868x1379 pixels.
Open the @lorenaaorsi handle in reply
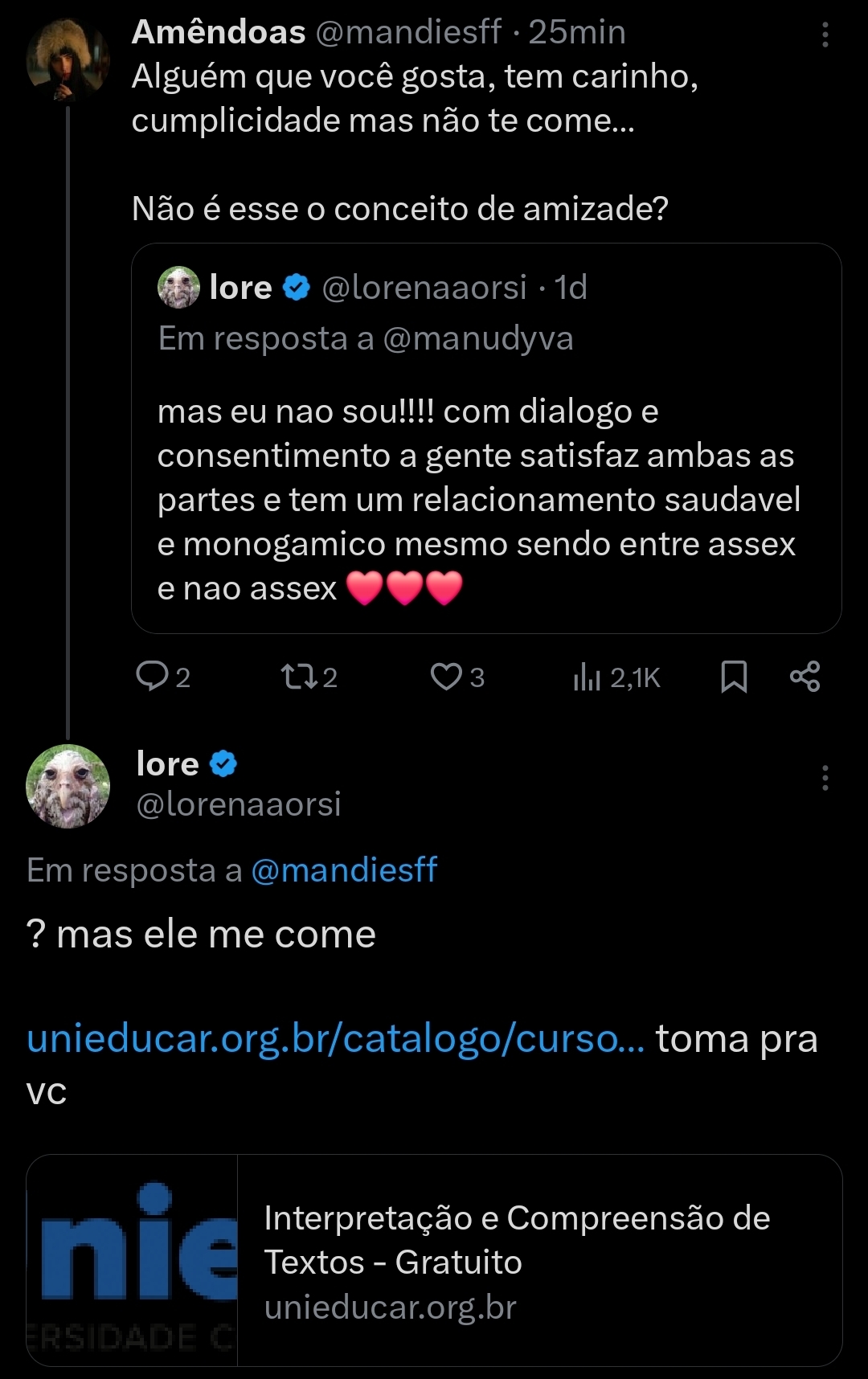pyautogui.click(x=239, y=804)
